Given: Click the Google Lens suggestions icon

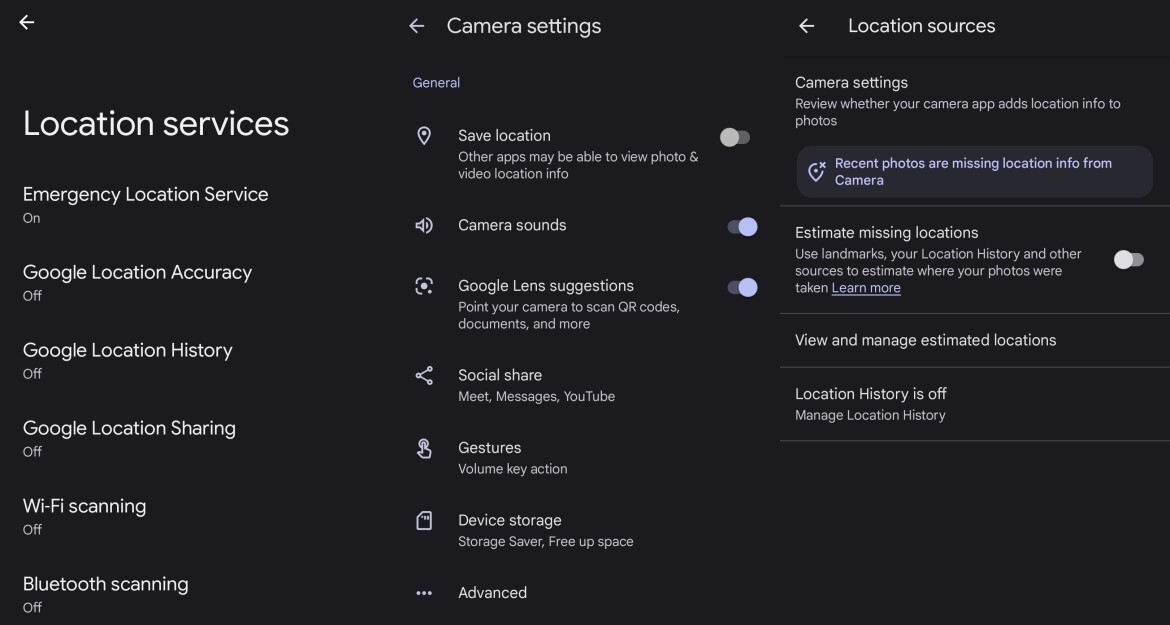Looking at the screenshot, I should (423, 285).
